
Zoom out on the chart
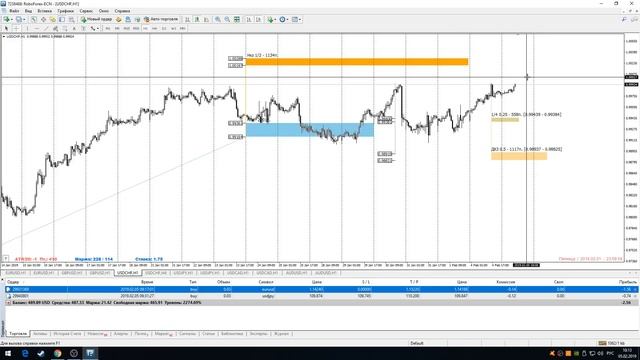click(227, 20)
